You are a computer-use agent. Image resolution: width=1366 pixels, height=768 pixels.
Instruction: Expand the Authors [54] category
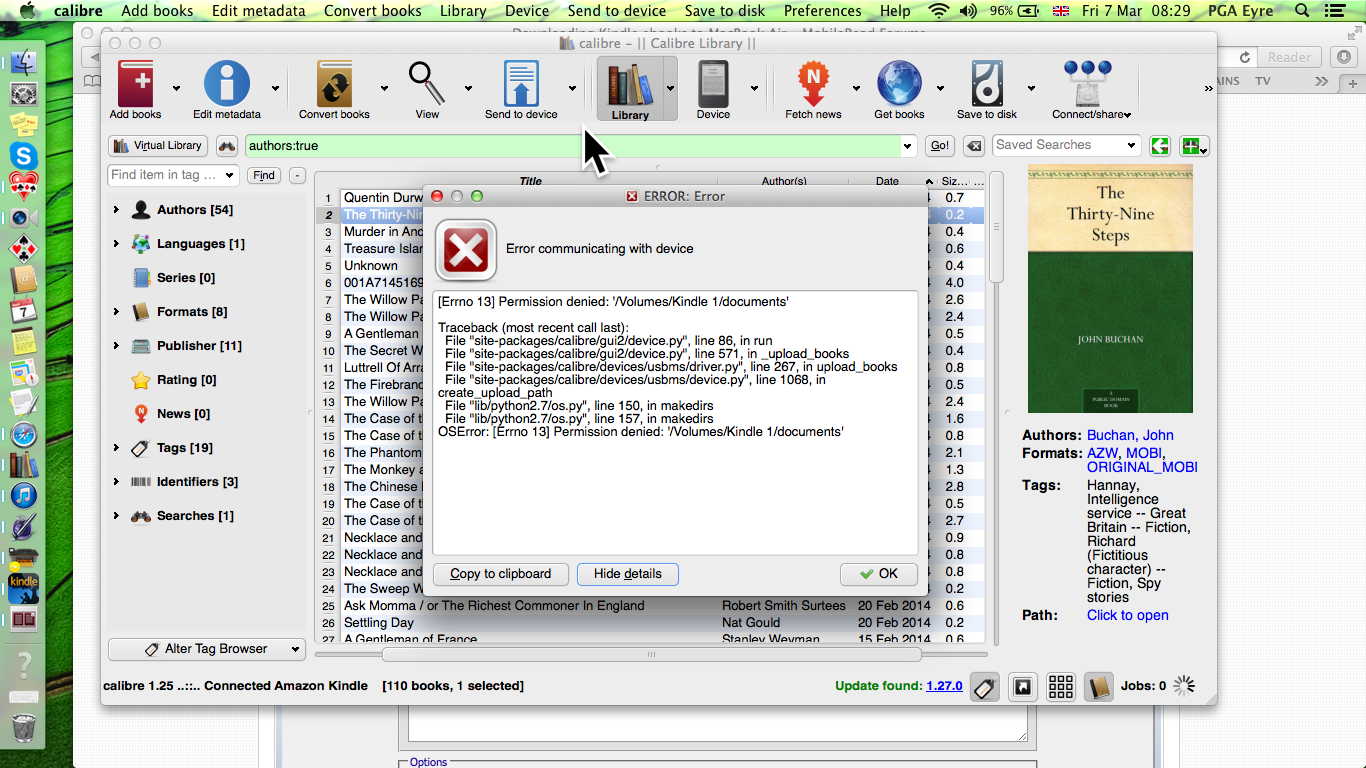point(116,210)
